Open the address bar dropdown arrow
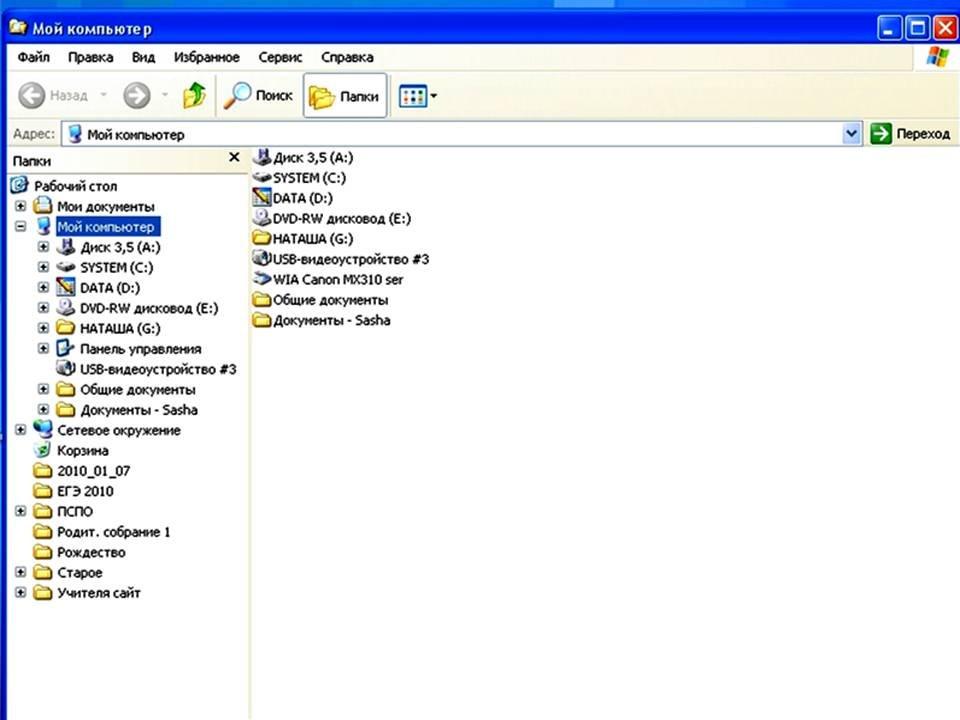The width and height of the screenshot is (960, 720). (x=852, y=134)
